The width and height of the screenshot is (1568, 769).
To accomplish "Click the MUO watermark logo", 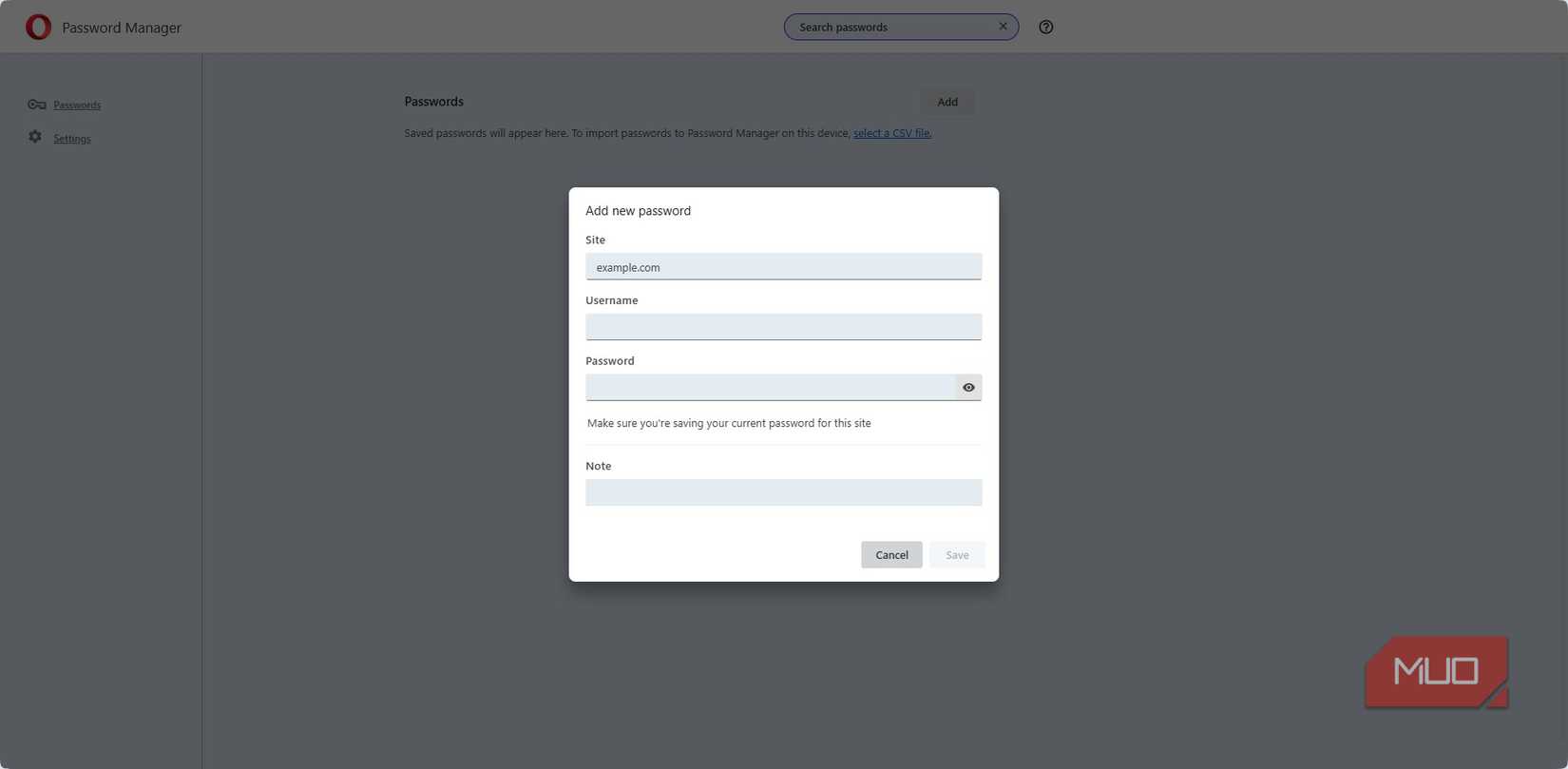I will point(1436,672).
